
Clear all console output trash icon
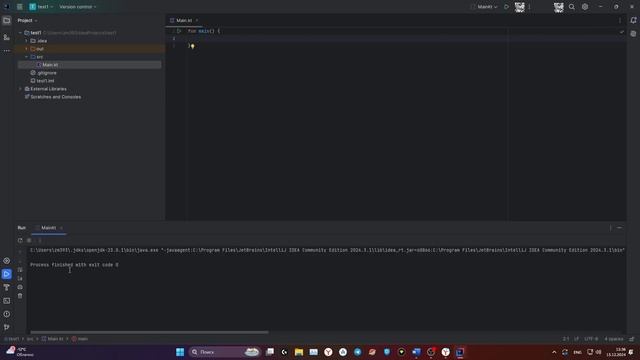click(x=20, y=296)
